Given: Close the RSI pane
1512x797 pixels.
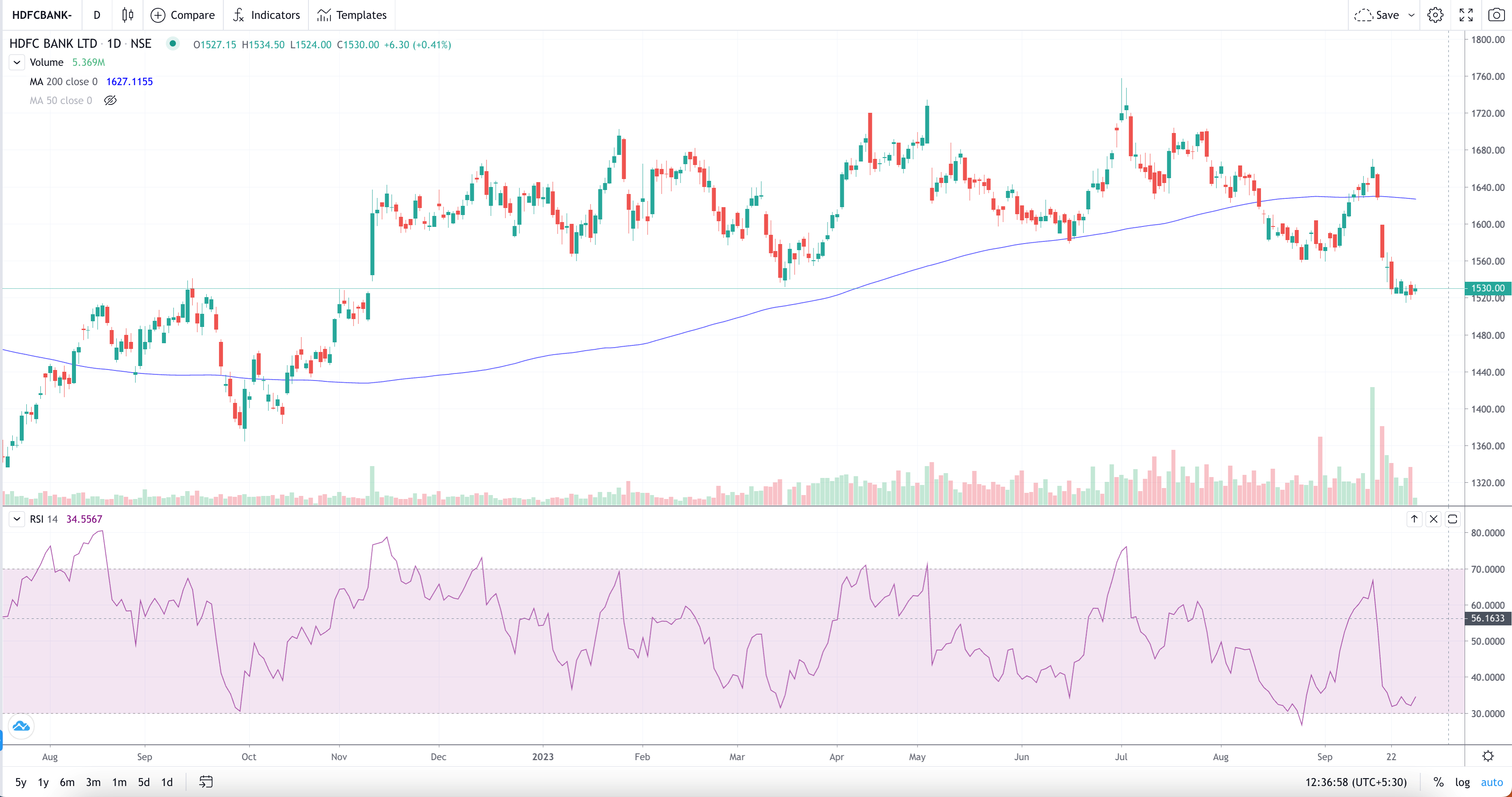Looking at the screenshot, I should coord(1433,519).
